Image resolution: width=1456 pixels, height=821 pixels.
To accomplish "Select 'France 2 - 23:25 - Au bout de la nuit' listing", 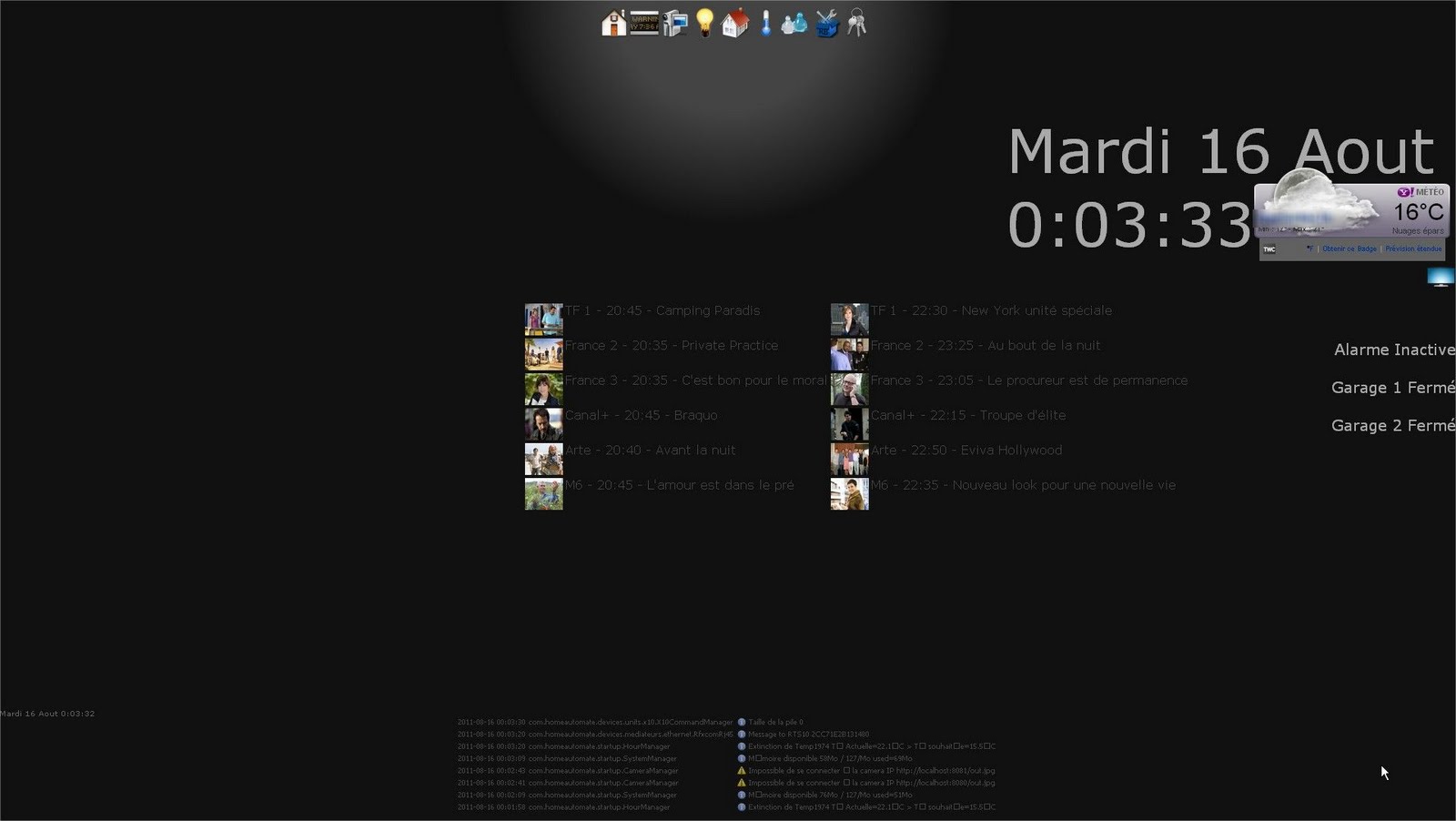I will pyautogui.click(x=986, y=345).
